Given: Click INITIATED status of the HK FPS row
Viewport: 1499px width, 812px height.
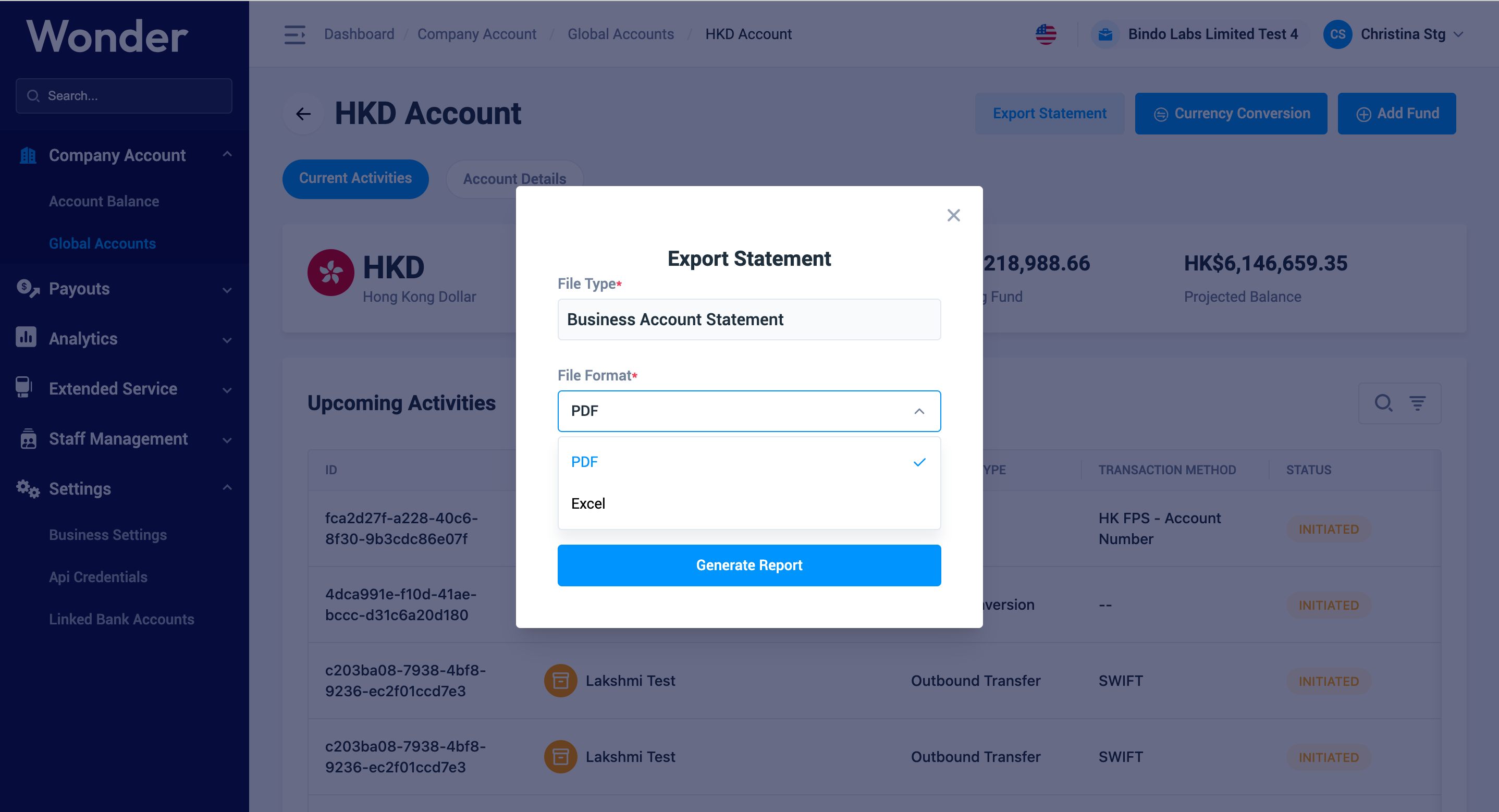Looking at the screenshot, I should click(1329, 529).
